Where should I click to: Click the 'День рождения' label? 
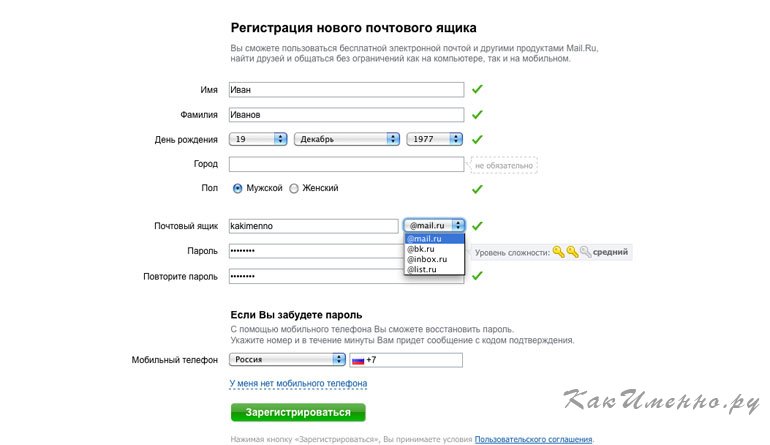click(186, 139)
